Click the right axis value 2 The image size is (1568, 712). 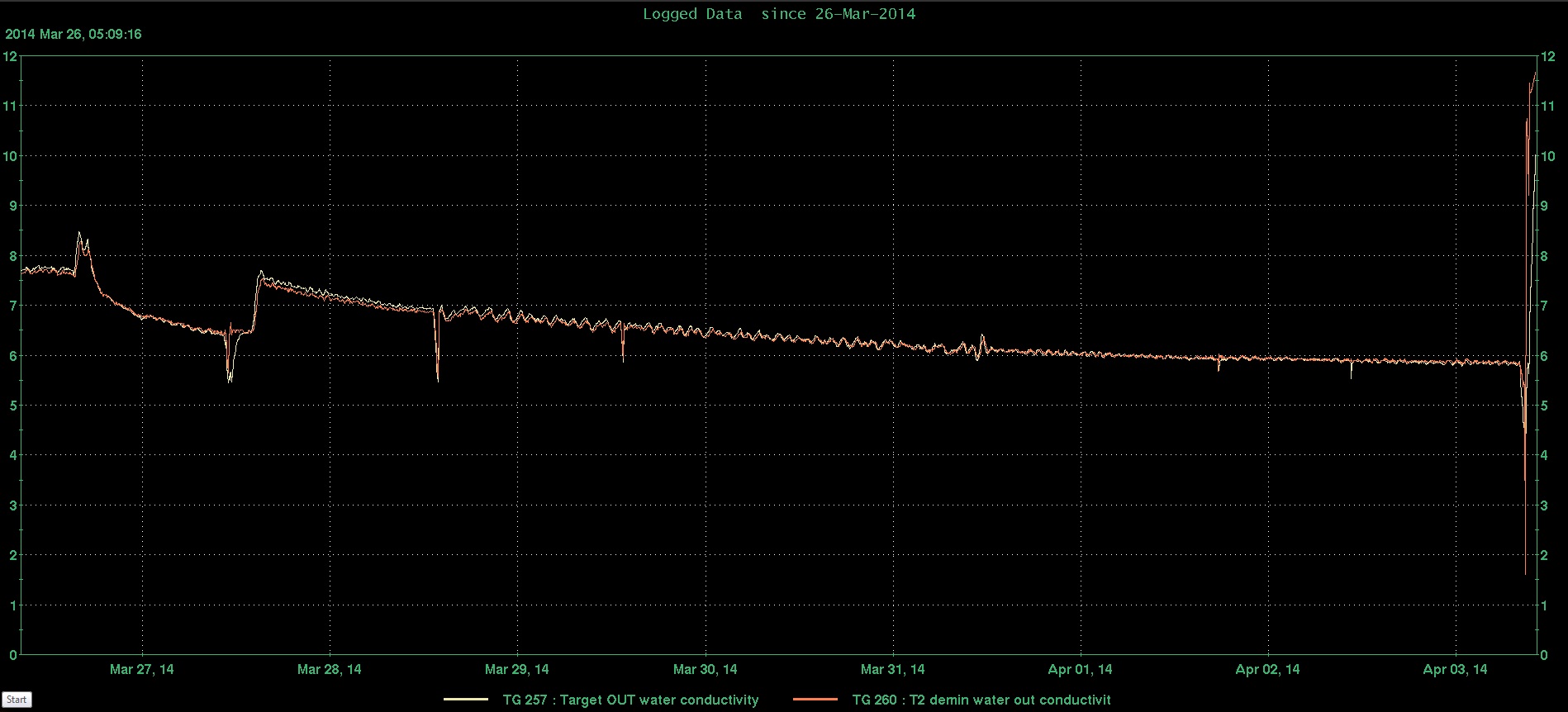[x=1545, y=555]
